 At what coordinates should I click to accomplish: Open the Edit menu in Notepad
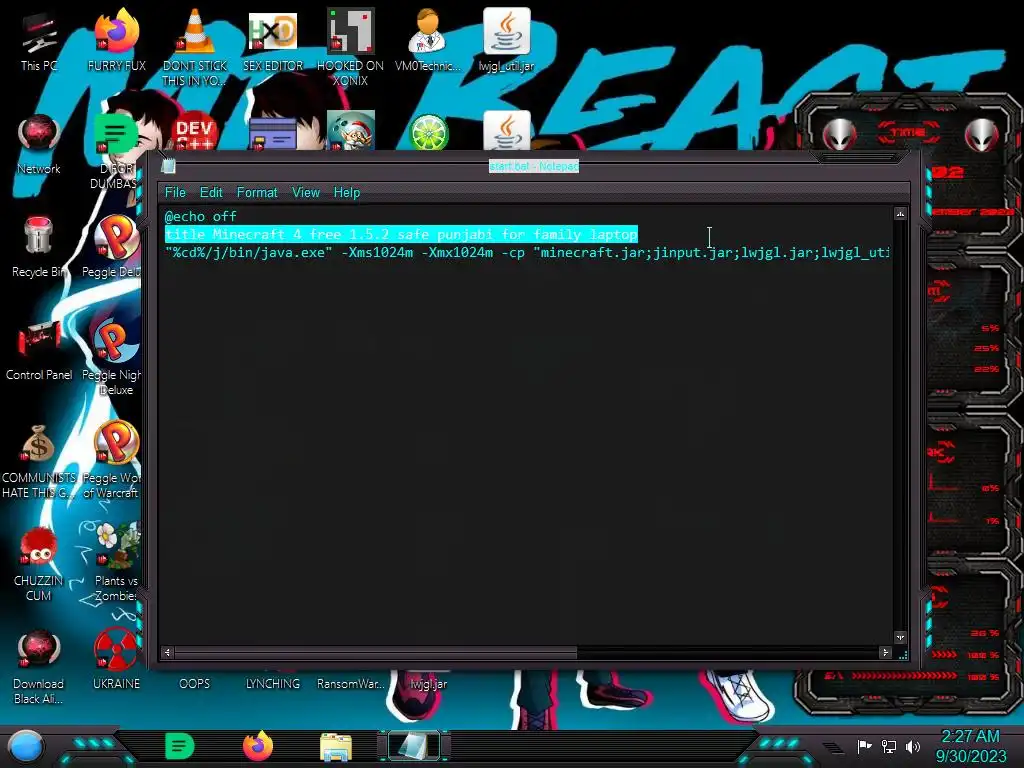pos(211,193)
